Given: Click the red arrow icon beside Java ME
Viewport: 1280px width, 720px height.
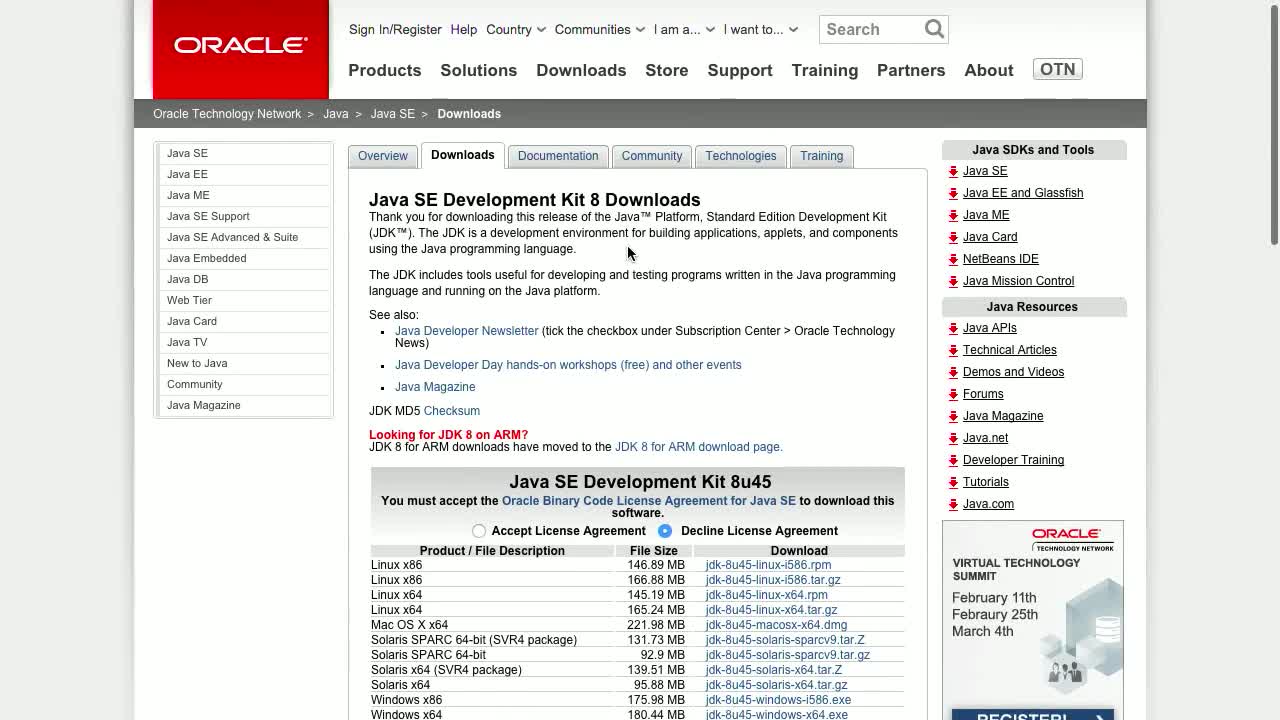Looking at the screenshot, I should (953, 215).
